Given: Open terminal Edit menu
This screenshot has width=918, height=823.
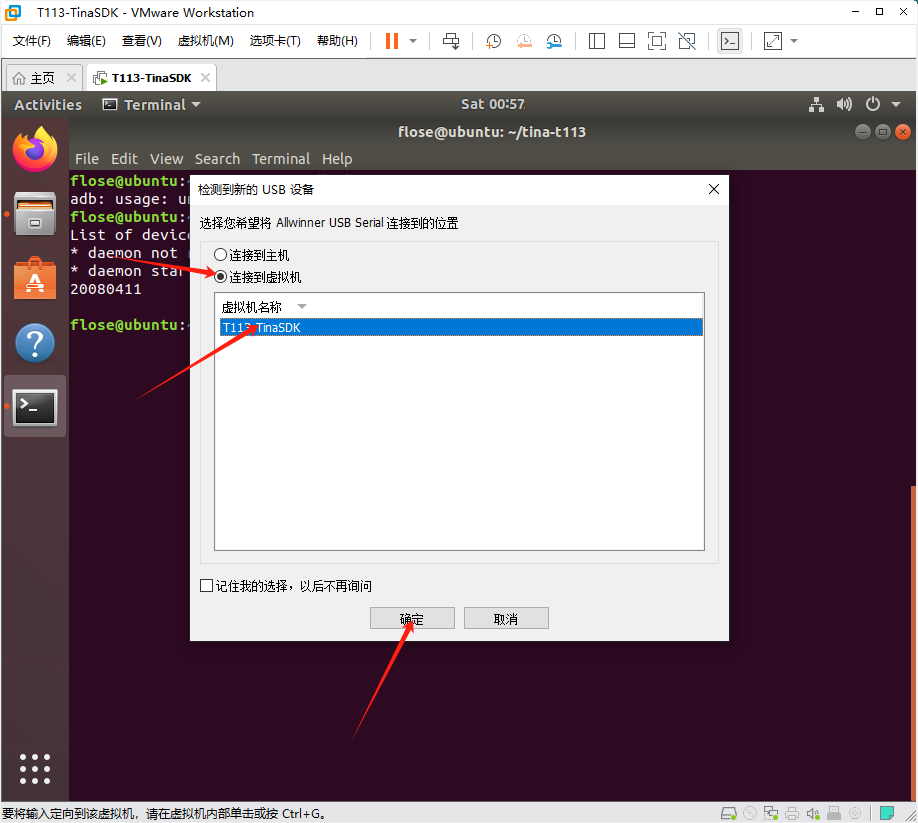Looking at the screenshot, I should 124,159.
